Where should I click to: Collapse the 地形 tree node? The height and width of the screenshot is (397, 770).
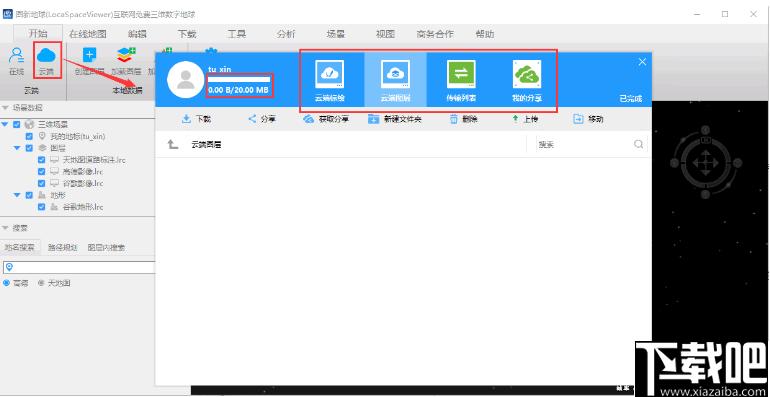[x=17, y=195]
